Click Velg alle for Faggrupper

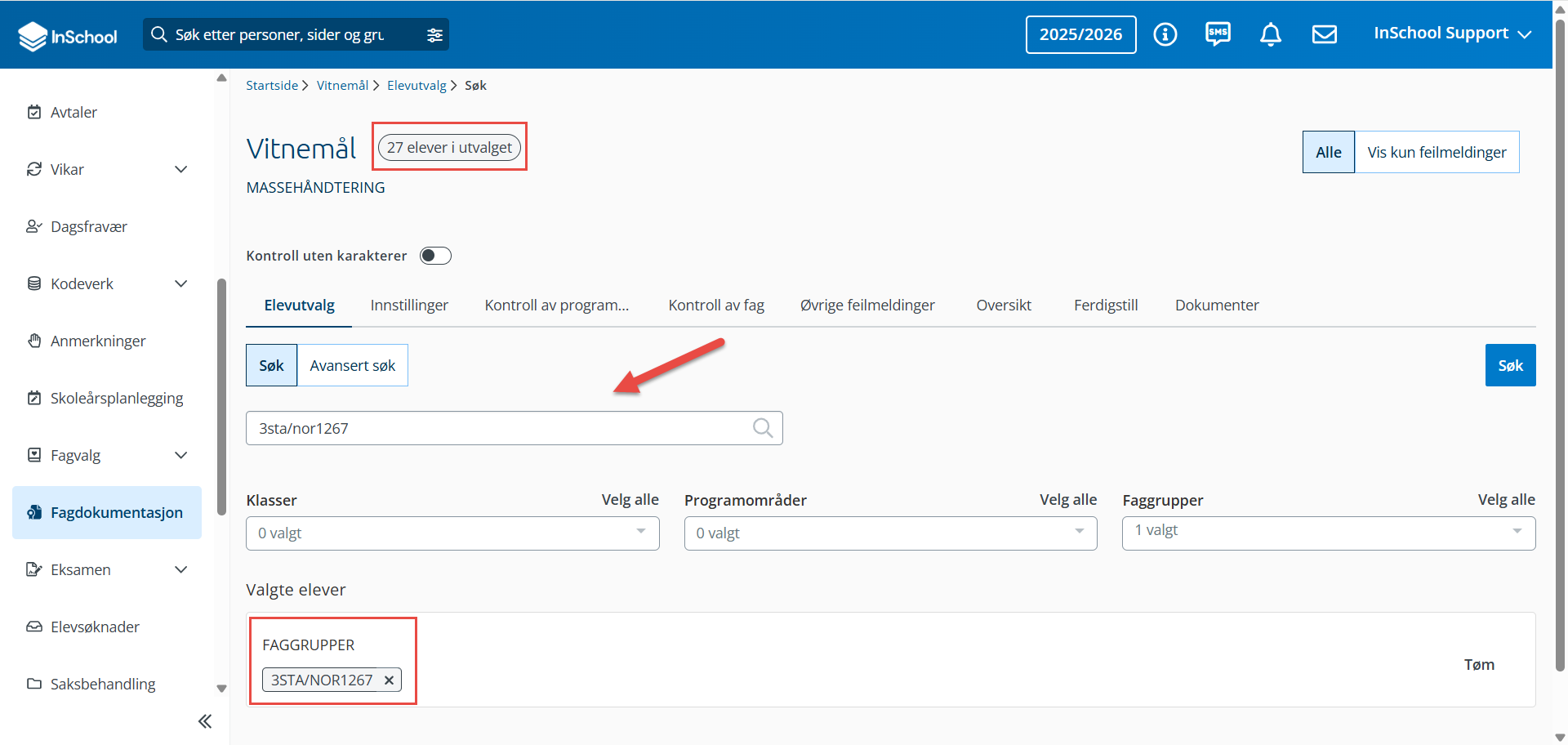click(1506, 499)
